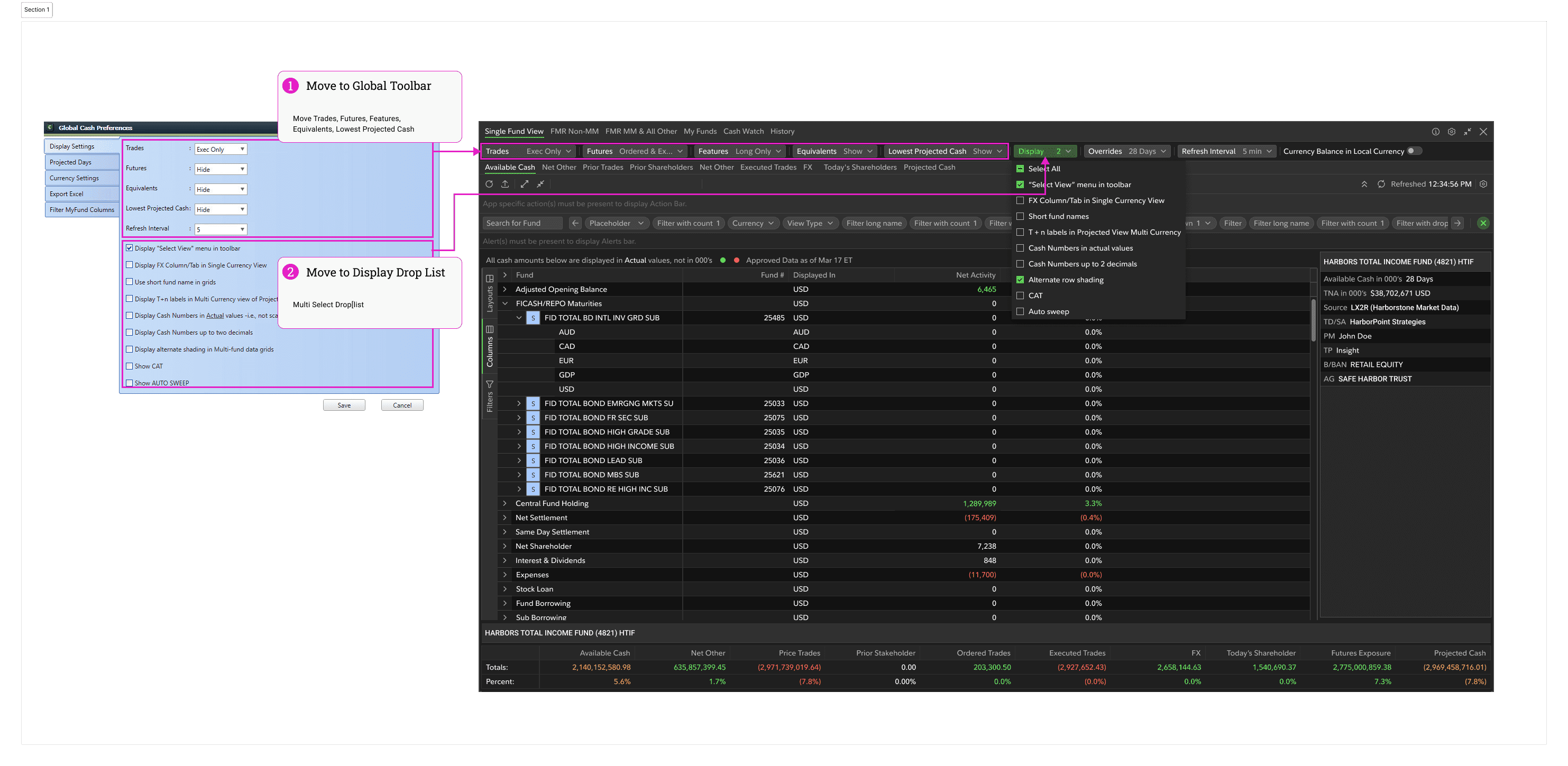
Task: Click the Save button in preferences dialog
Action: [344, 405]
